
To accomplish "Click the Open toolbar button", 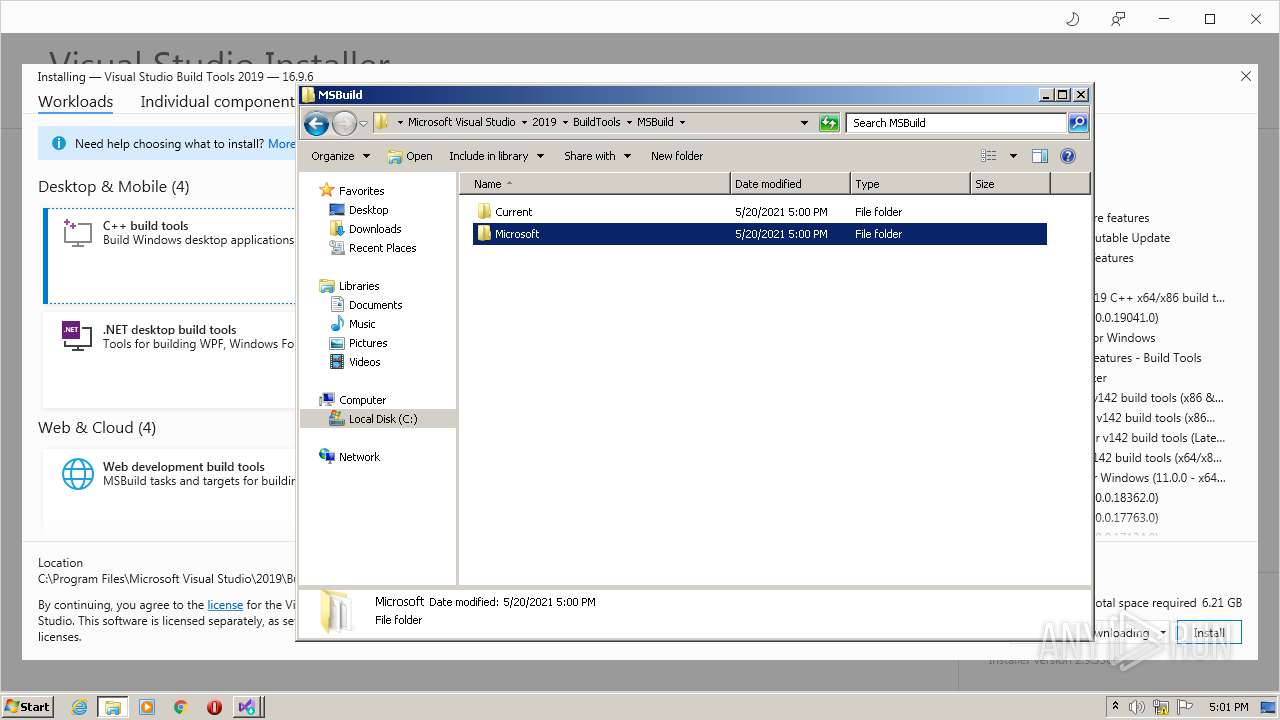I will coord(410,156).
